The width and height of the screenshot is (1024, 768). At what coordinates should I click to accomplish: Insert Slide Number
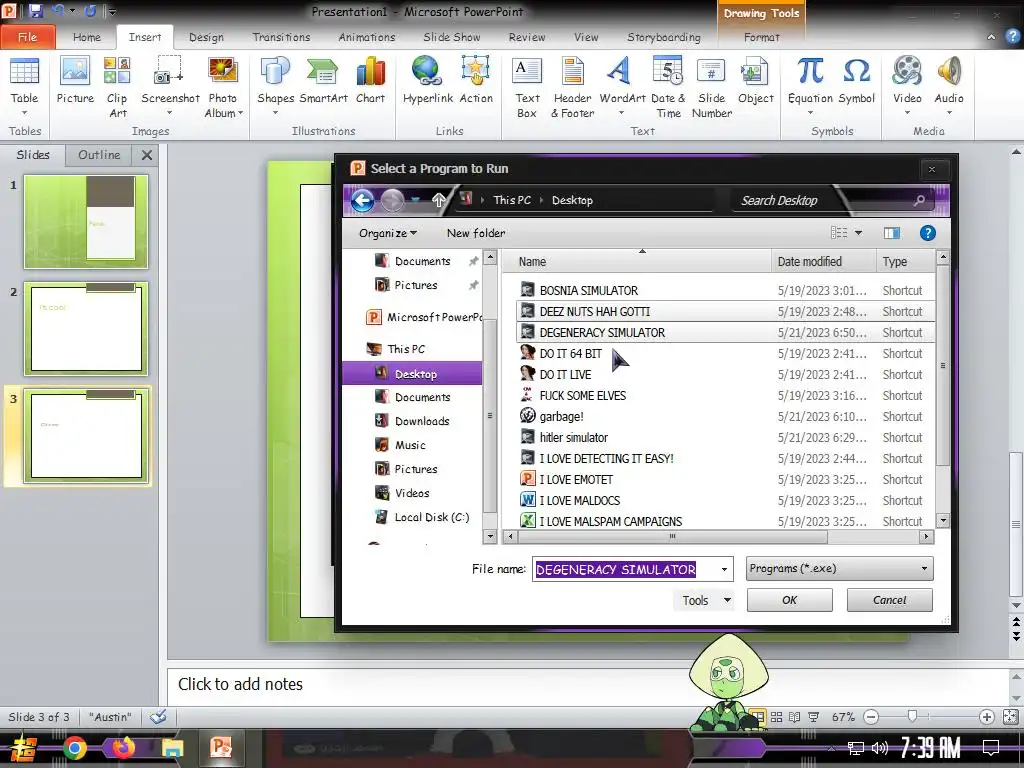point(712,87)
